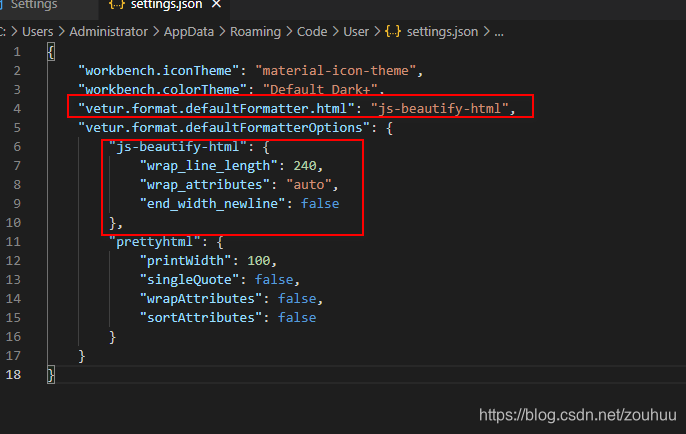
Task: Click the false value on line 9
Action: [x=320, y=203]
